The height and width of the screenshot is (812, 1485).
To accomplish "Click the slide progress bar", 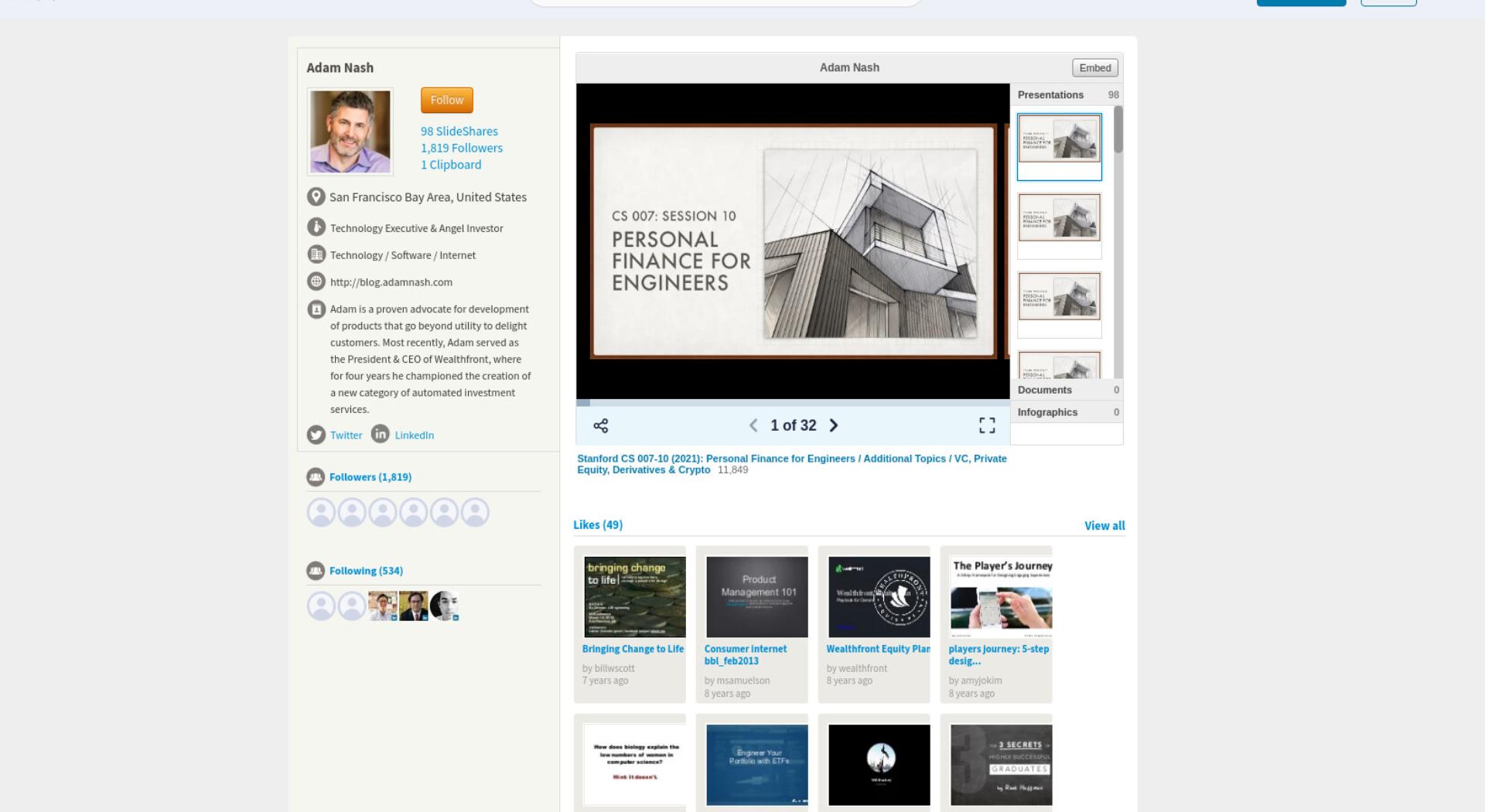I will click(x=793, y=402).
